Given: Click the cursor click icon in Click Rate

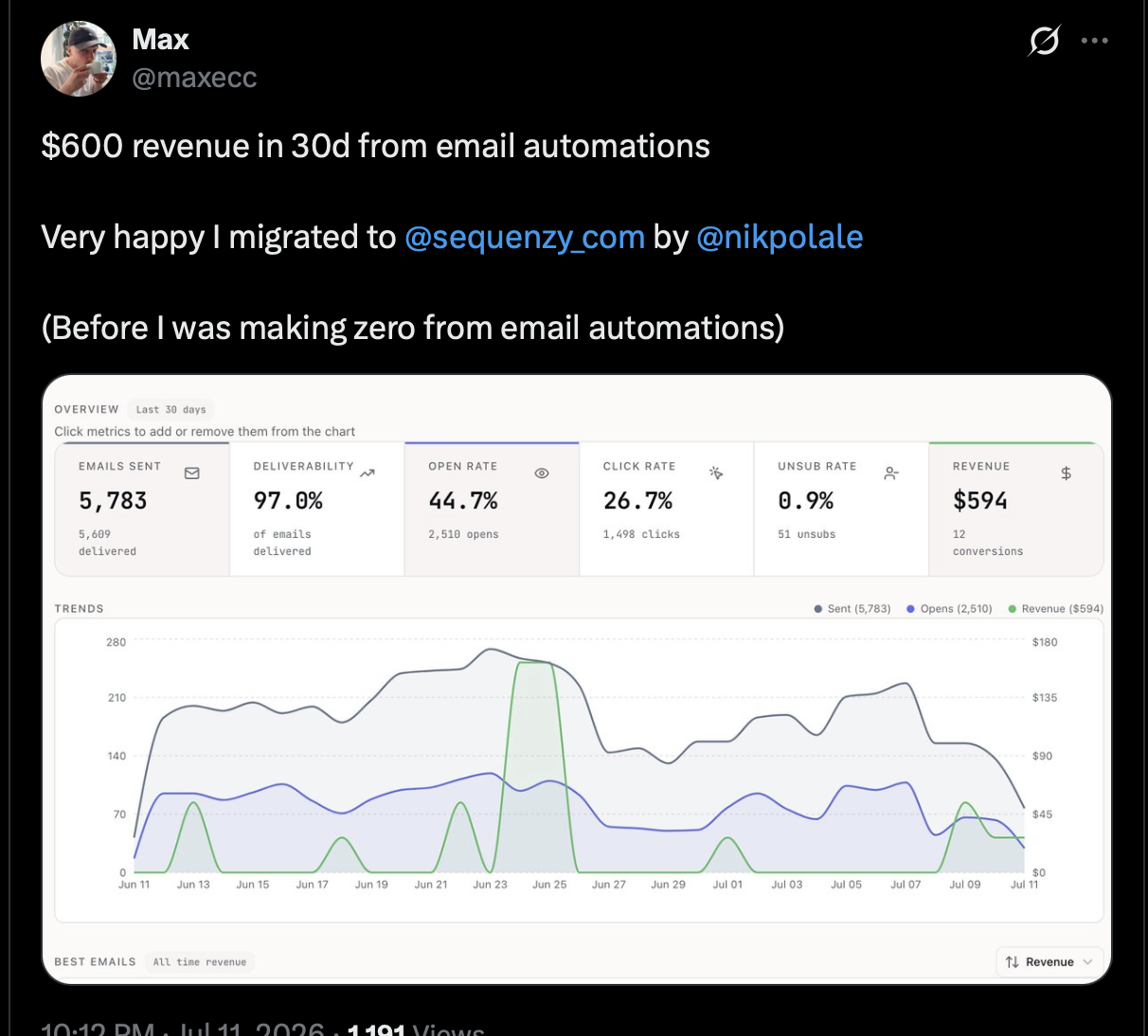Looking at the screenshot, I should point(716,473).
